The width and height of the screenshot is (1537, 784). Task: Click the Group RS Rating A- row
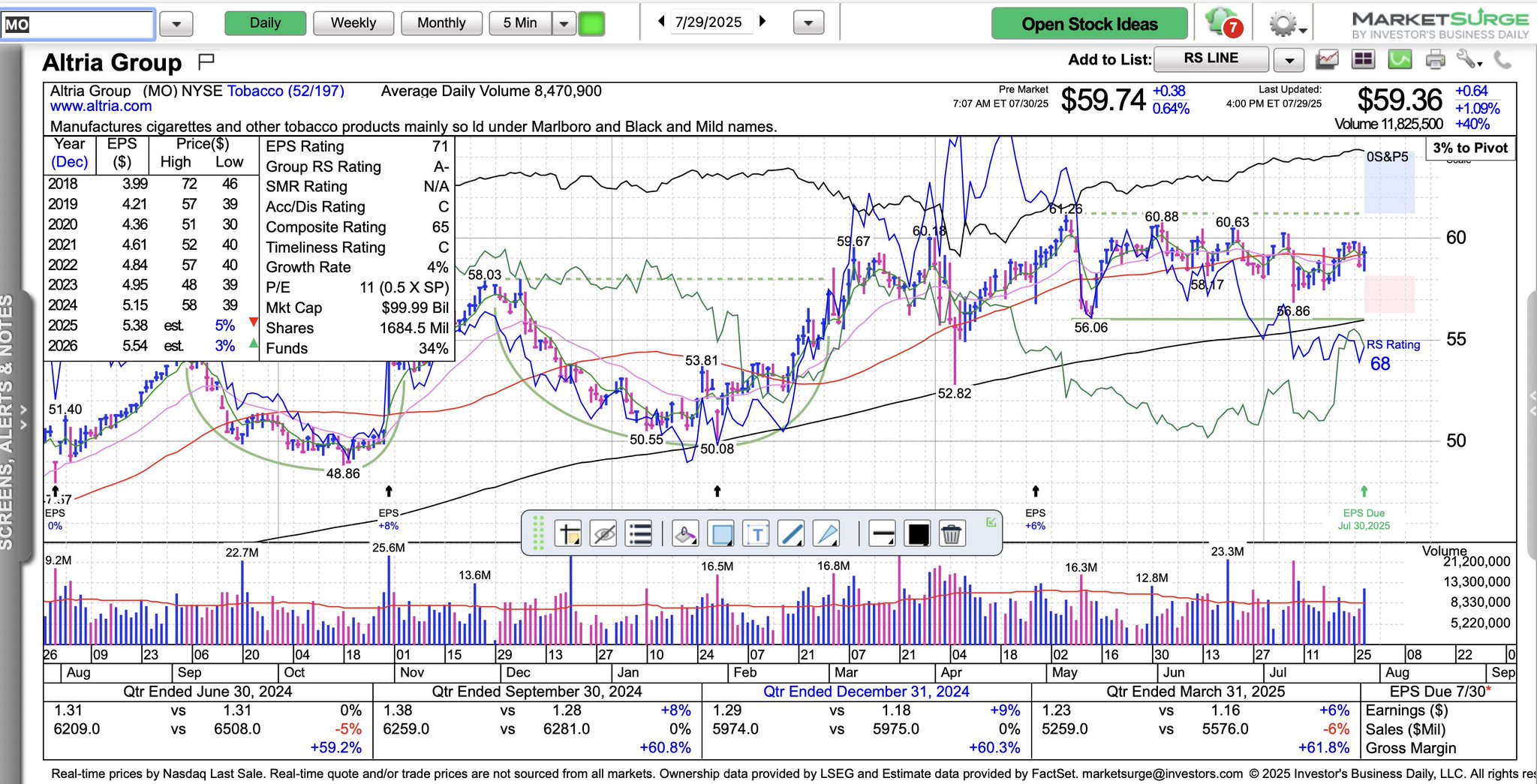point(357,167)
